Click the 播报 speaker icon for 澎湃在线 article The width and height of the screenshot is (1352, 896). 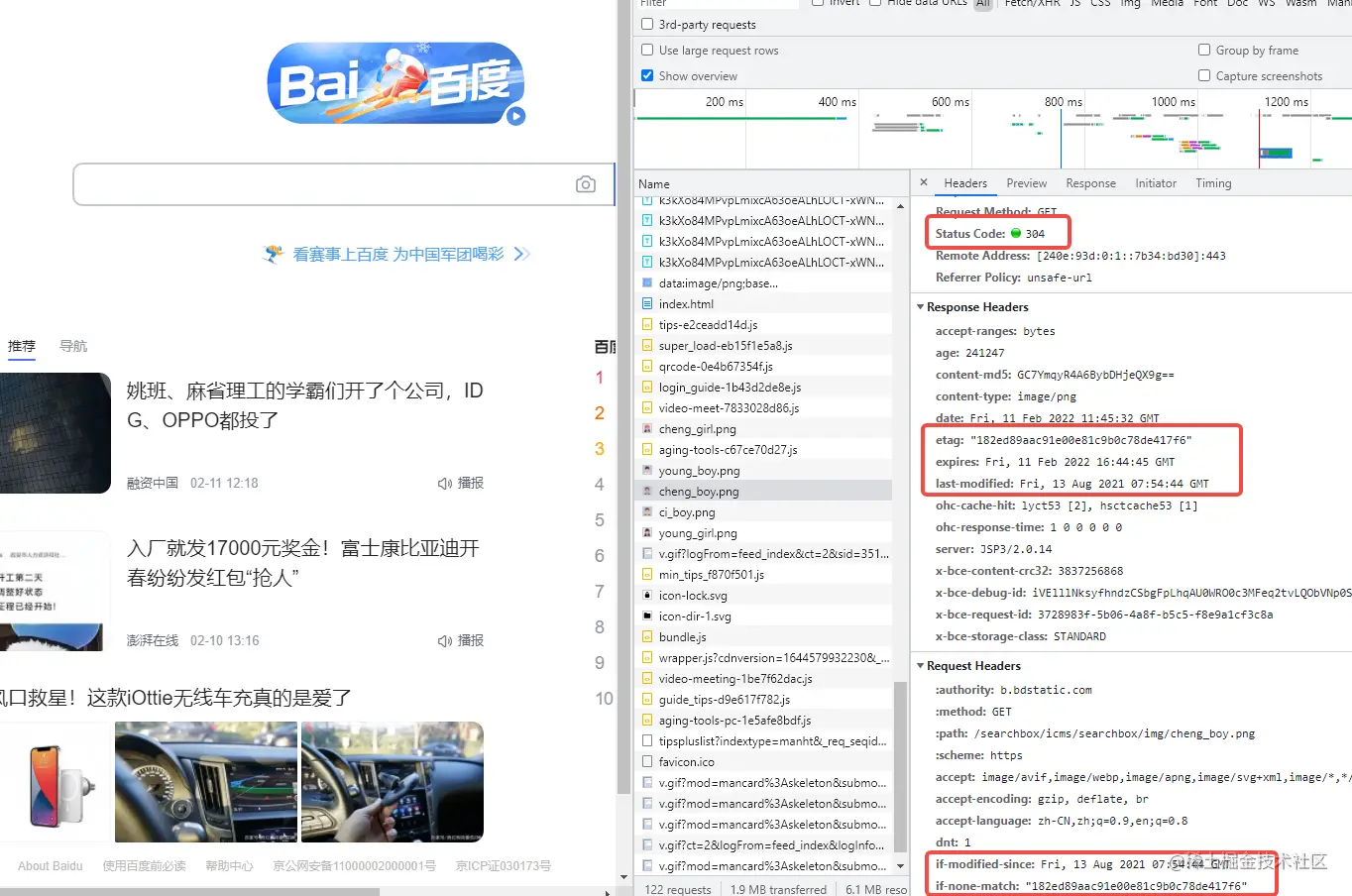(x=444, y=641)
